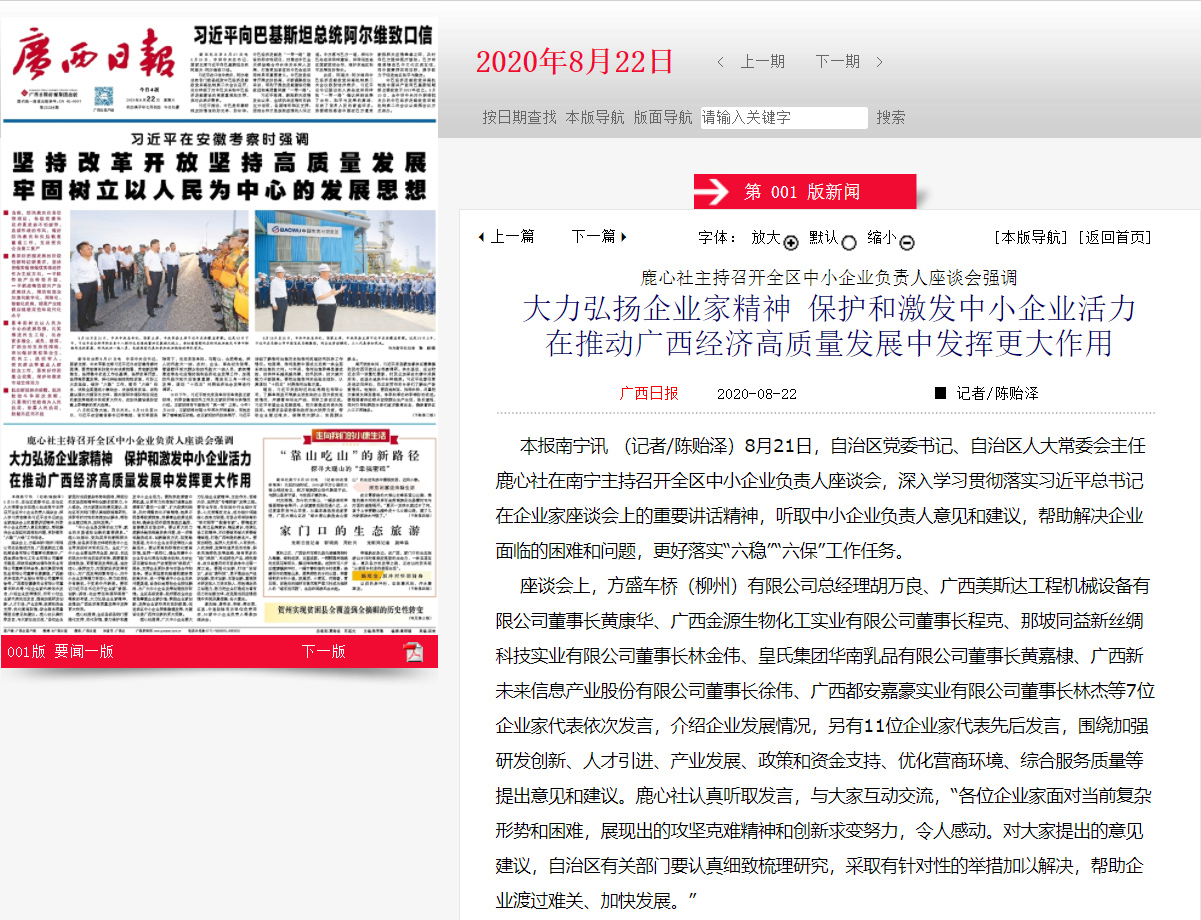The height and width of the screenshot is (920, 1201).
Task: Open the PDF download icon for page 001
Action: (x=413, y=652)
